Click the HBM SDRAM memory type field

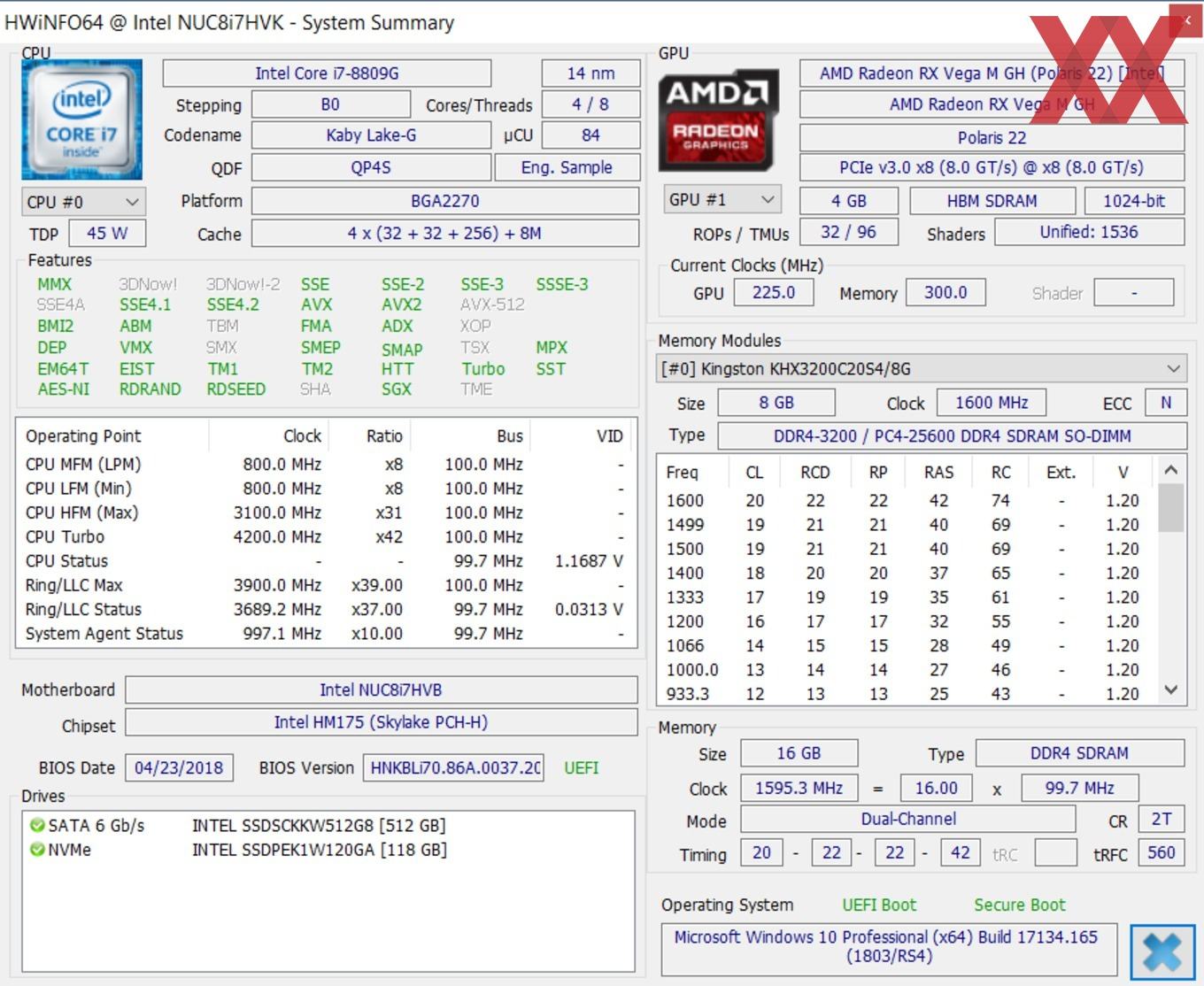992,201
